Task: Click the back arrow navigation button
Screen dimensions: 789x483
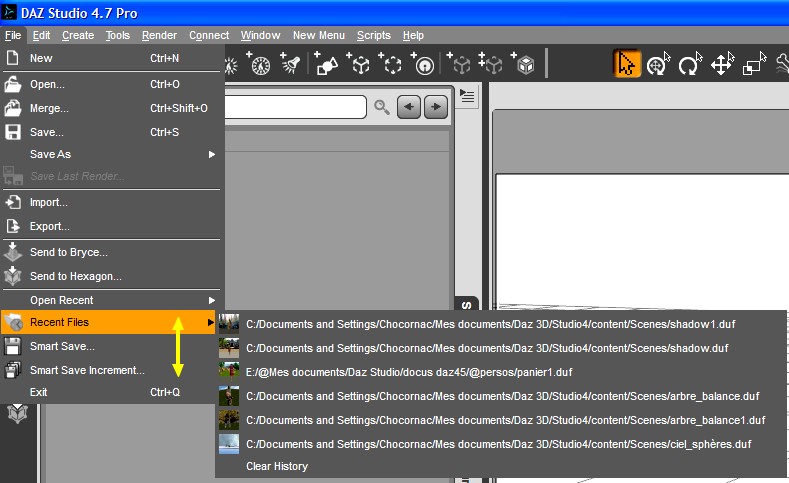Action: pyautogui.click(x=409, y=107)
